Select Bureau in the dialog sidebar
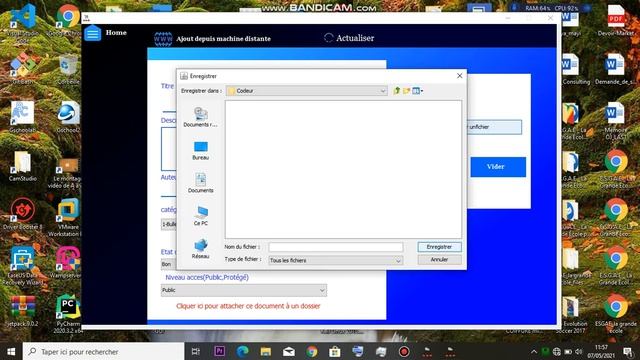This screenshot has height=360, width=640. (200, 150)
